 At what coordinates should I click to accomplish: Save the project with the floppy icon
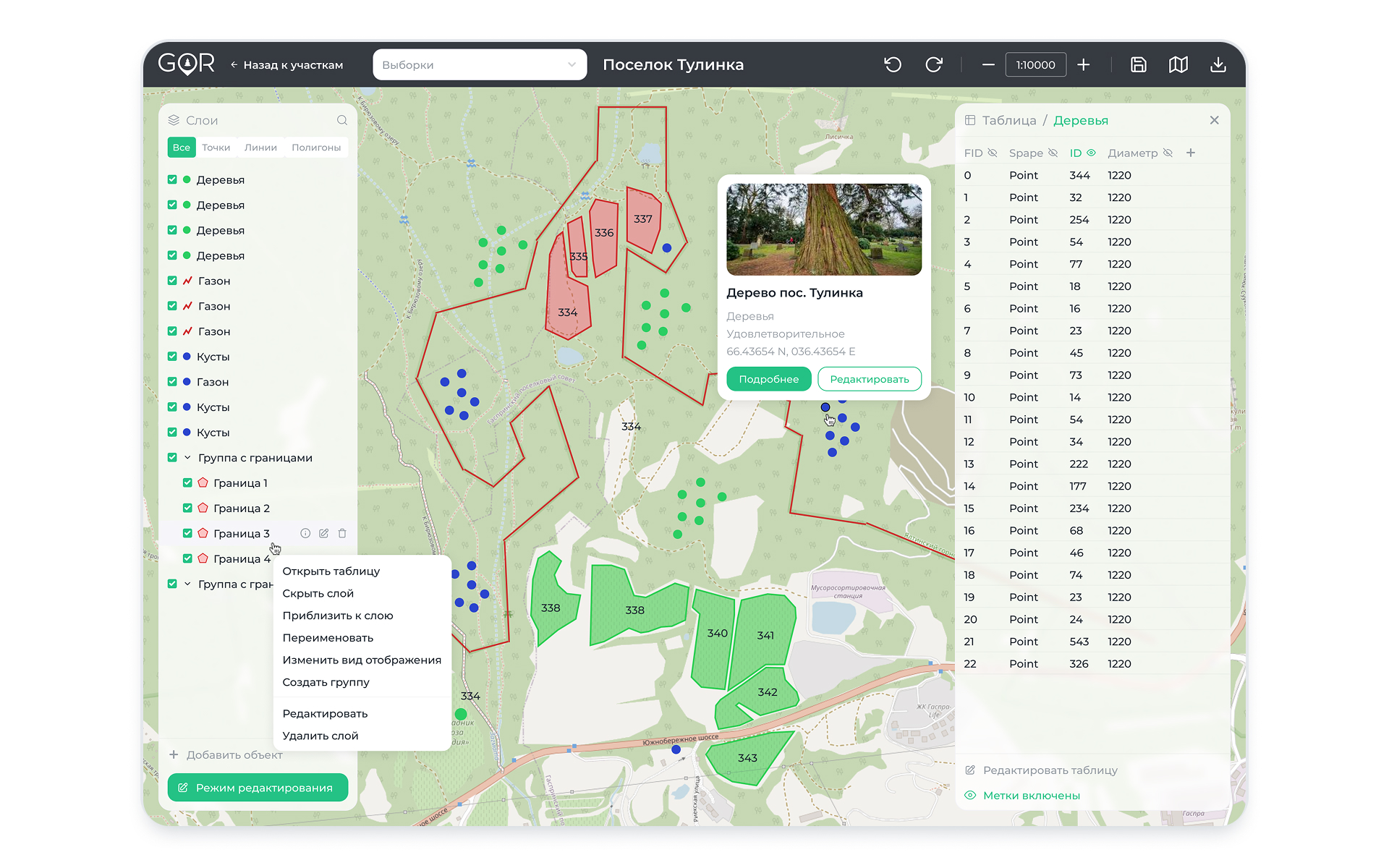pos(1138,64)
